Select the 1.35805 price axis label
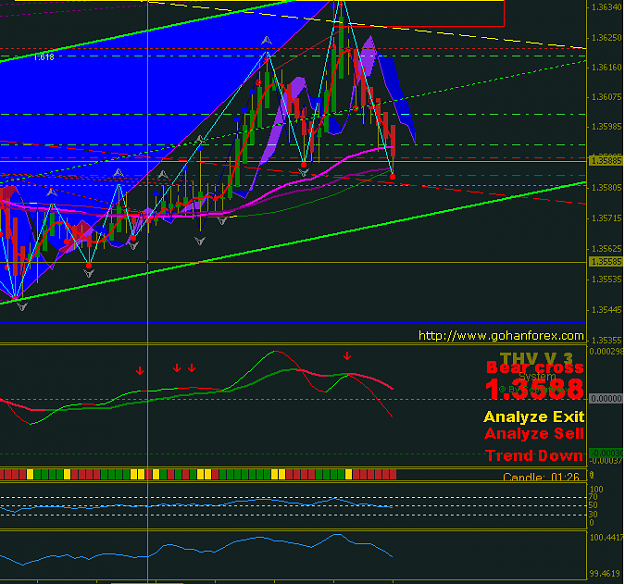The height and width of the screenshot is (584, 625). tap(606, 187)
